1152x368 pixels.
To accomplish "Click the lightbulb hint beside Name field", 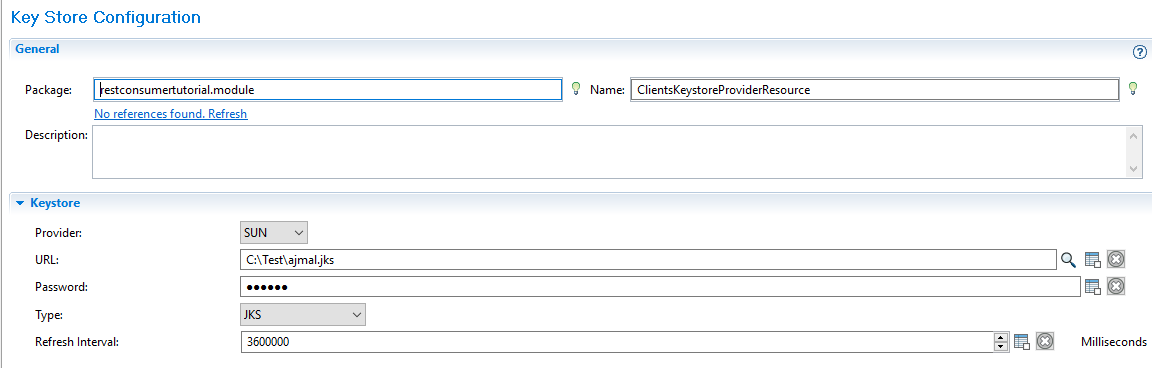I will 1133,90.
